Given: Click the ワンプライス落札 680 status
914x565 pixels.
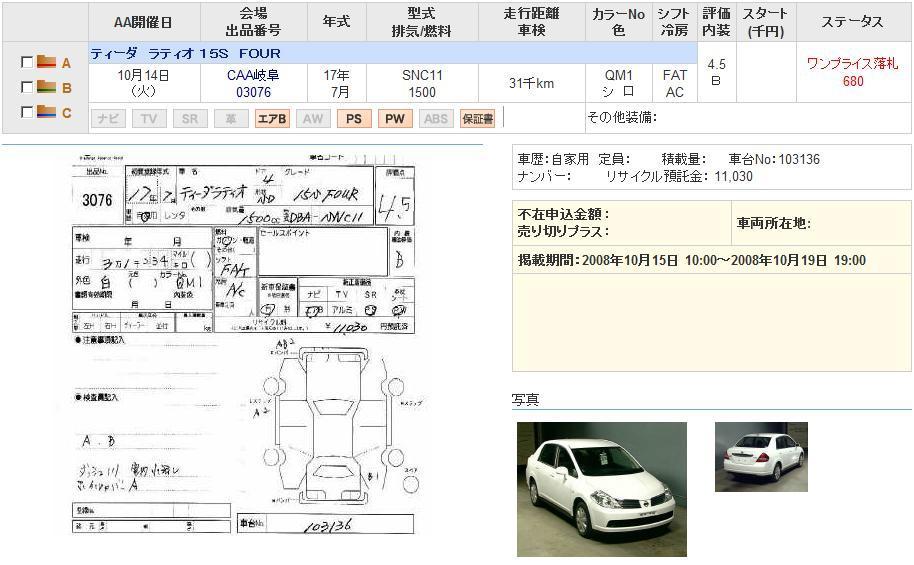Looking at the screenshot, I should click(853, 72).
